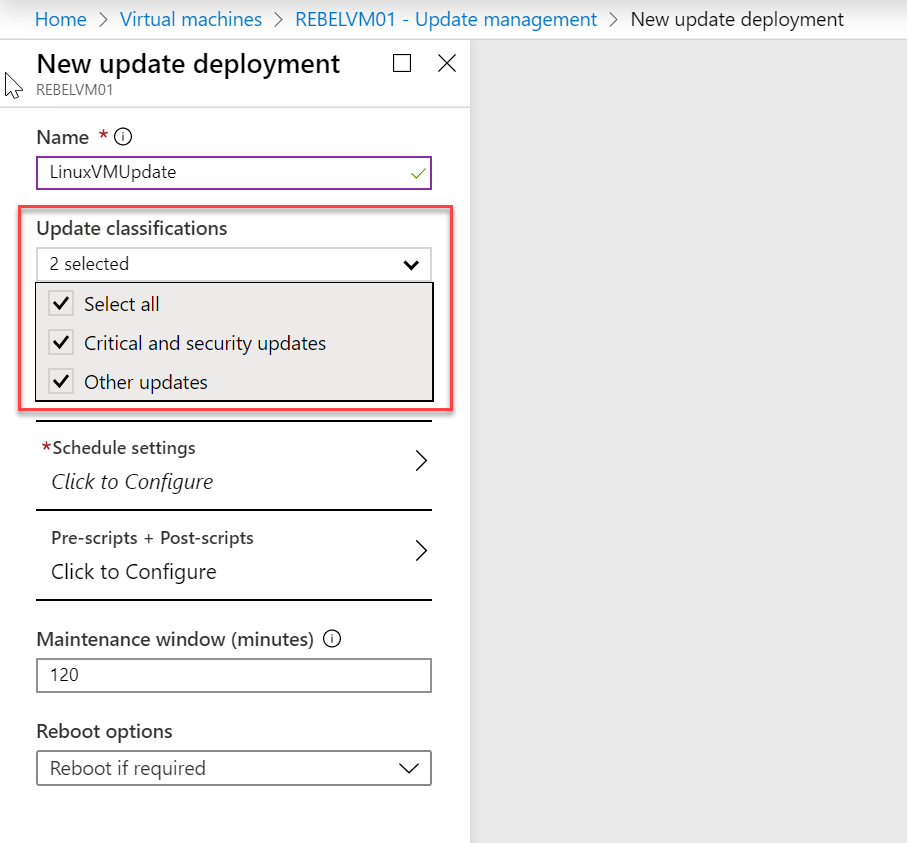
Task: Toggle the Select all checkbox
Action: [61, 304]
